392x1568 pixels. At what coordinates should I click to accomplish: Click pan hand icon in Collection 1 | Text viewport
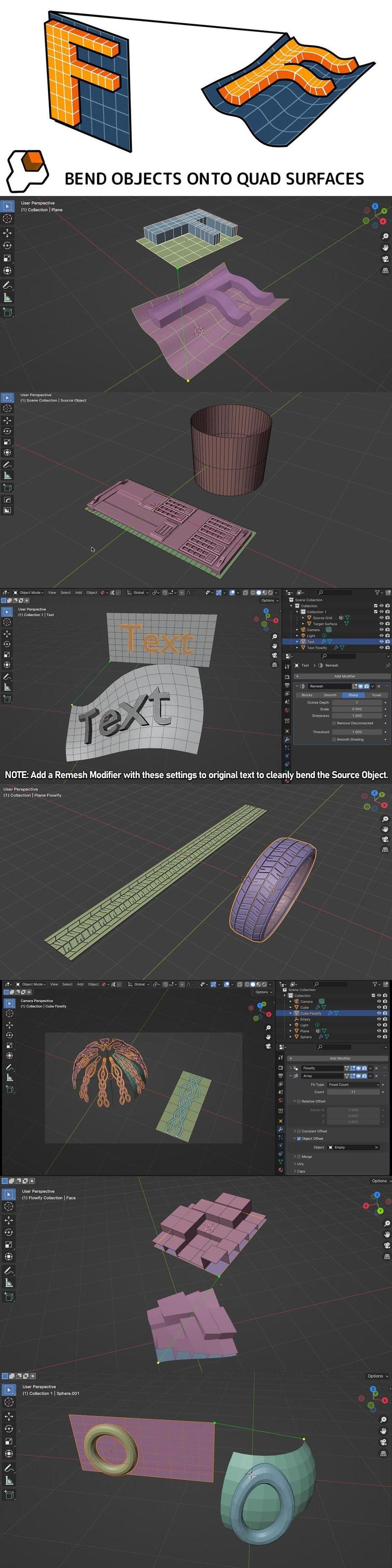click(274, 645)
